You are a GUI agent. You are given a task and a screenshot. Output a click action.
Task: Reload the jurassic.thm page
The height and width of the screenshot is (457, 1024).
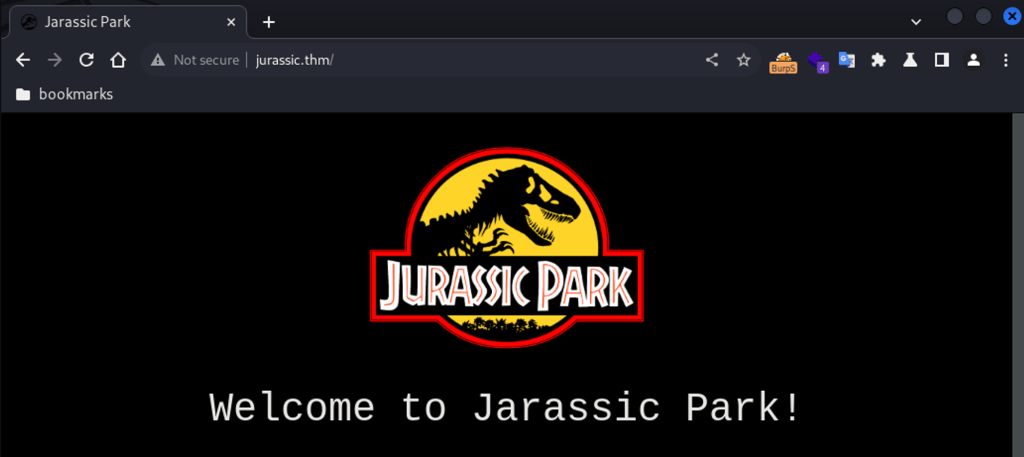pyautogui.click(x=87, y=60)
